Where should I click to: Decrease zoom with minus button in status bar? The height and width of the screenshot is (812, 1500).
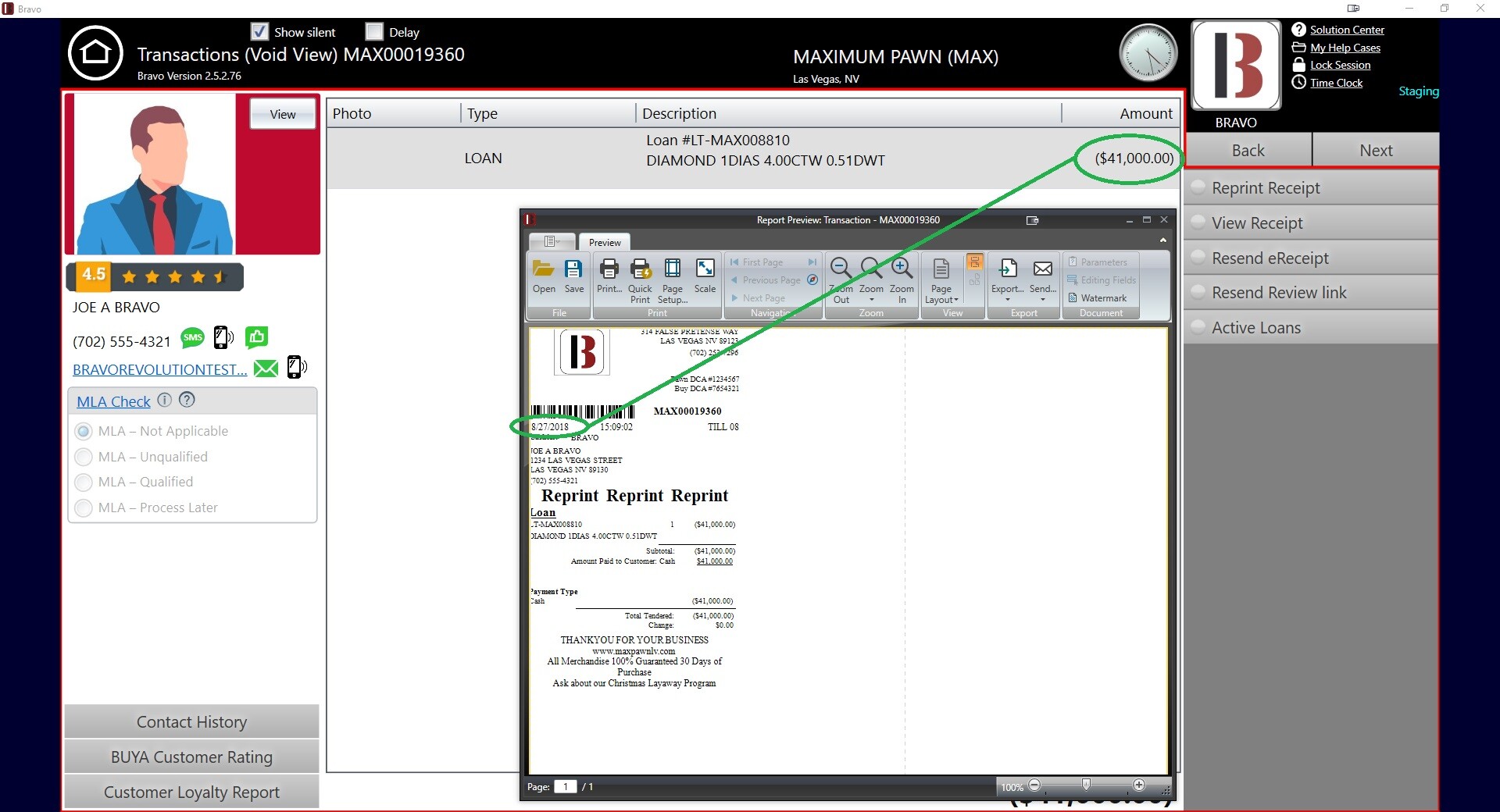point(1034,785)
